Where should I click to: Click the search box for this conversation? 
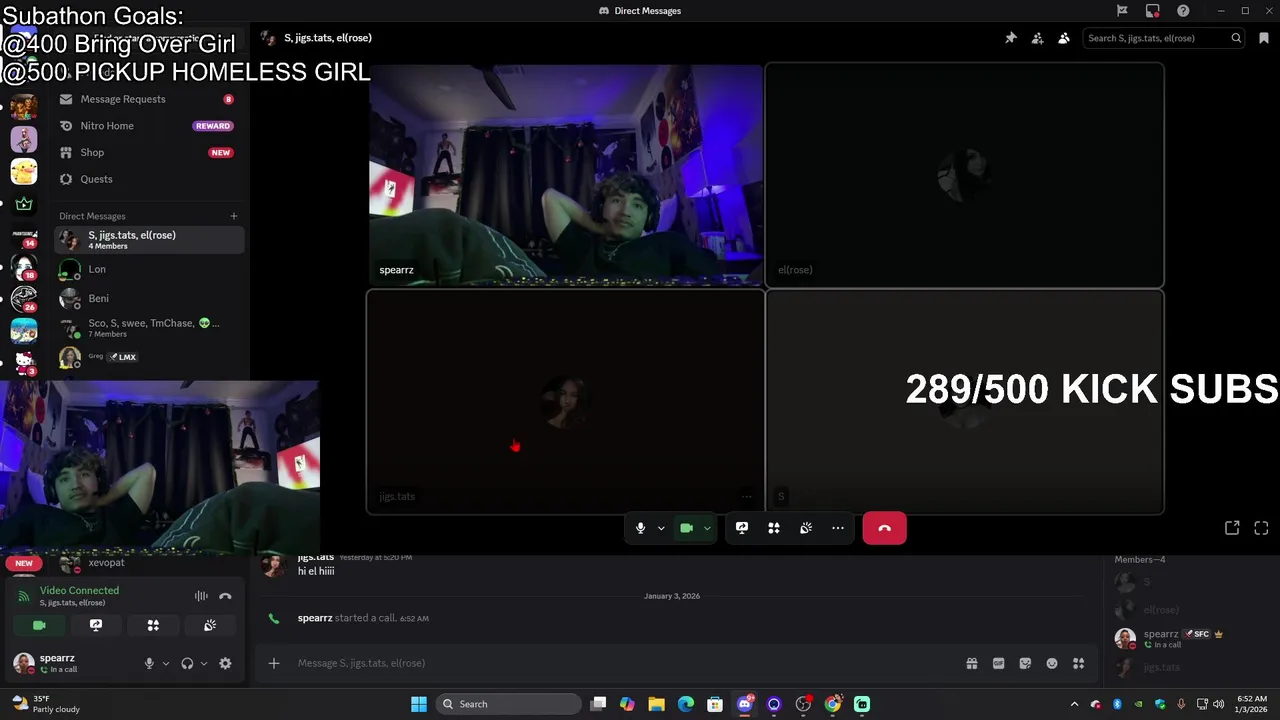[x=1164, y=38]
